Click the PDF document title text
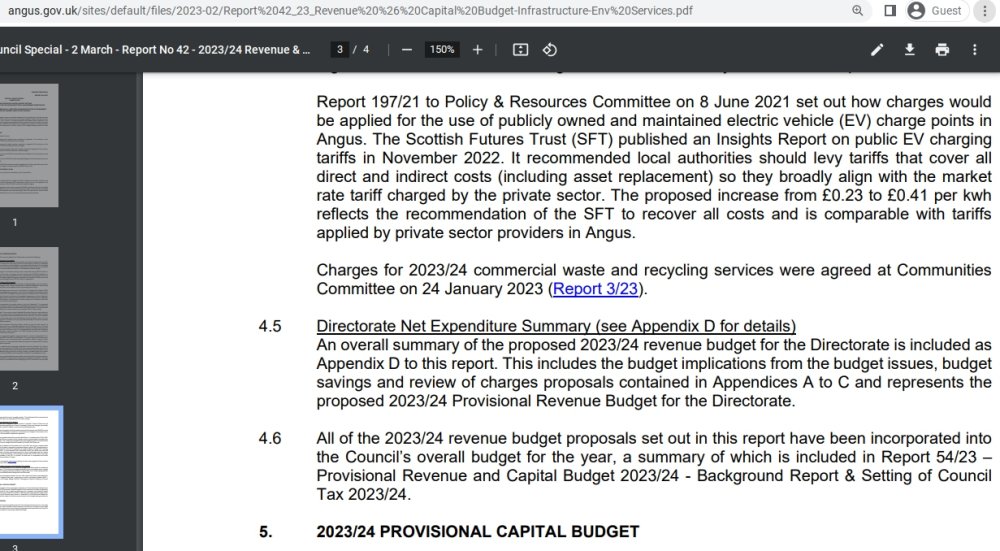 pyautogui.click(x=155, y=50)
